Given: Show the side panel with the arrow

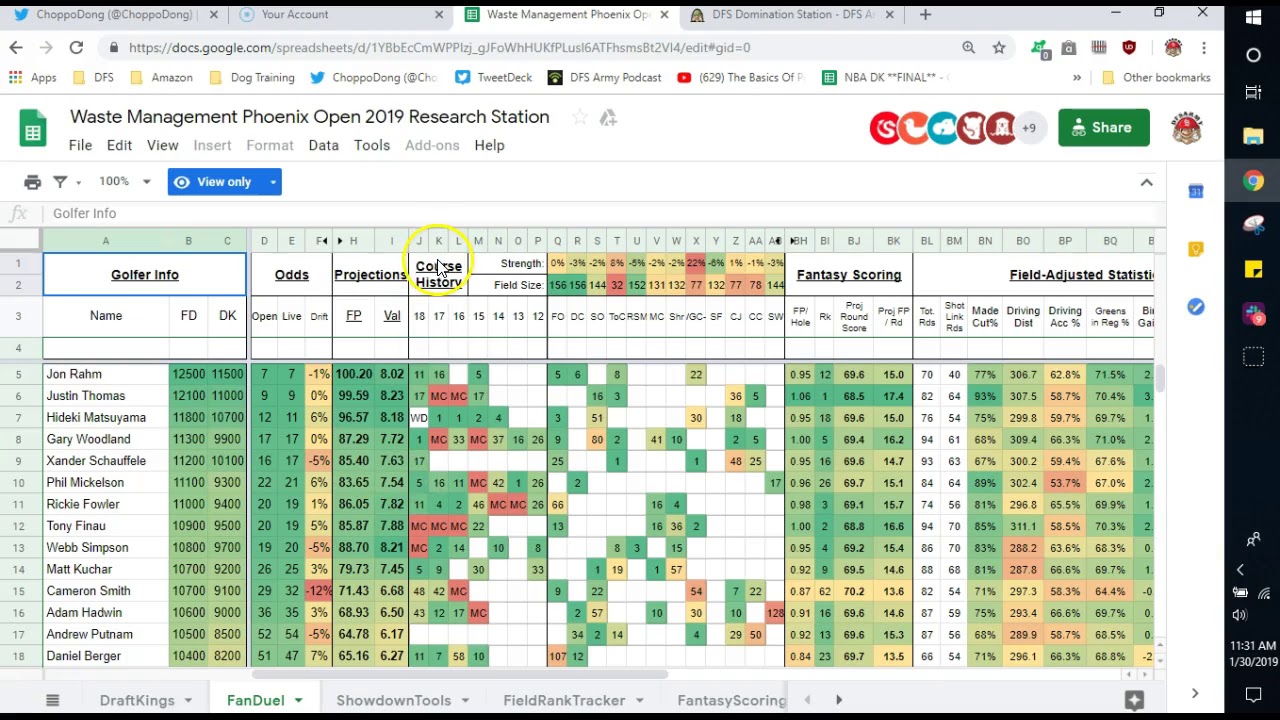Looking at the screenshot, I should pos(1195,693).
